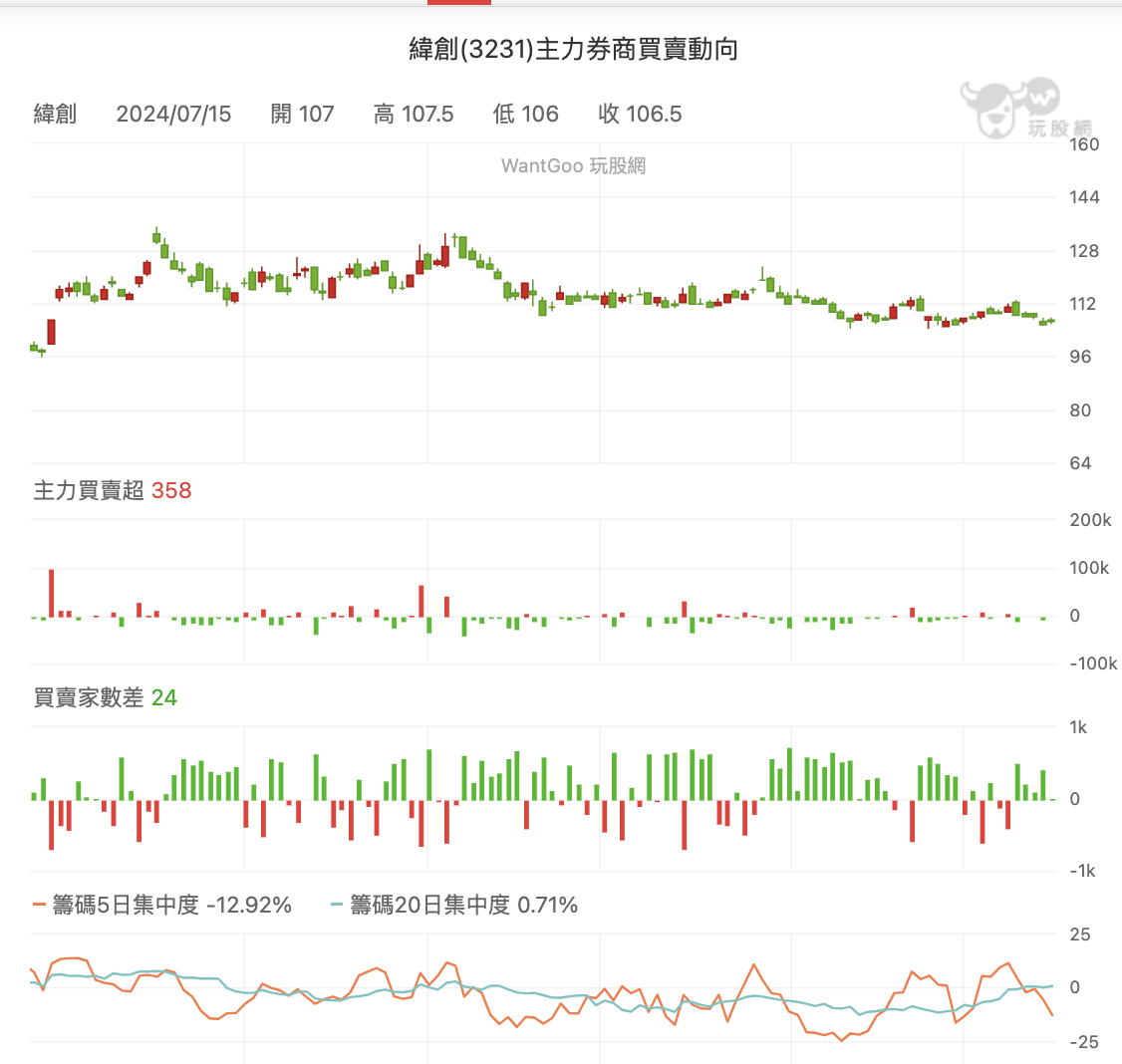The height and width of the screenshot is (1064, 1122).
Task: Click the 買賣家數差 24 label
Action: [106, 697]
